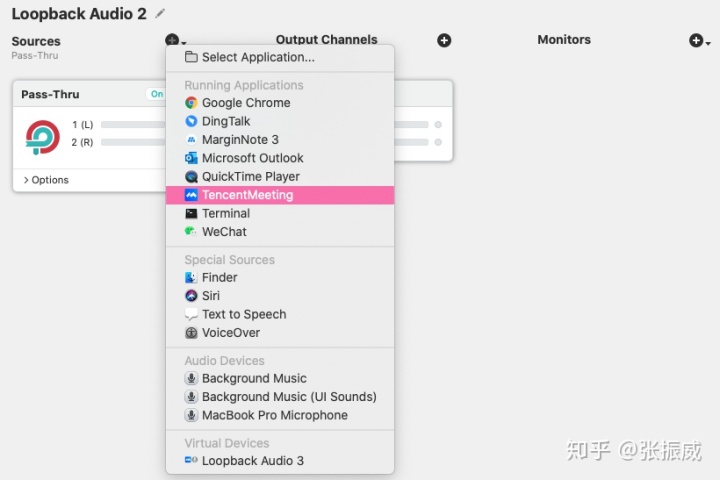The image size is (720, 480).
Task: Choose QuickTime Player from the list
Action: (280, 176)
